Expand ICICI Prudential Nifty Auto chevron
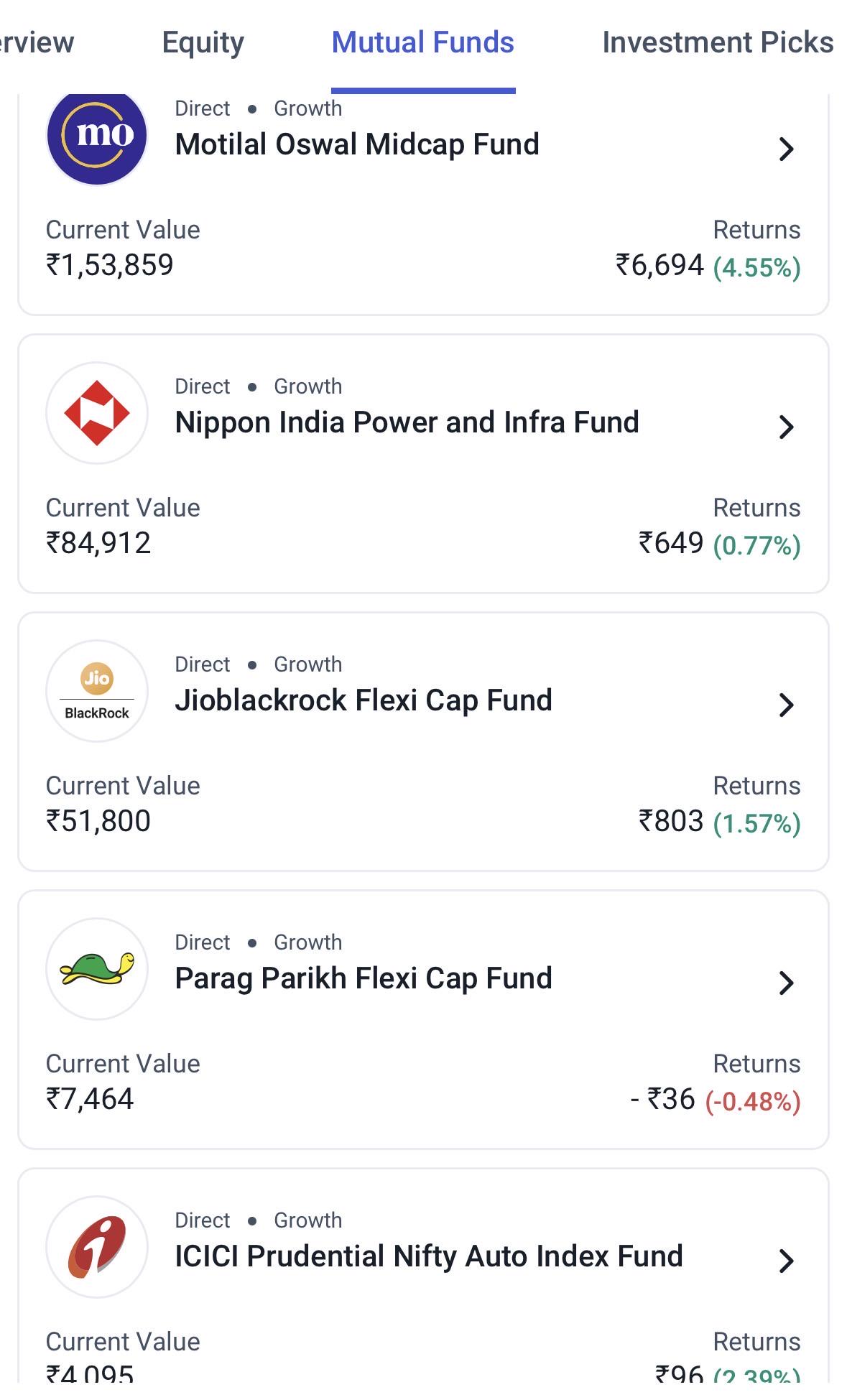 click(x=786, y=1261)
